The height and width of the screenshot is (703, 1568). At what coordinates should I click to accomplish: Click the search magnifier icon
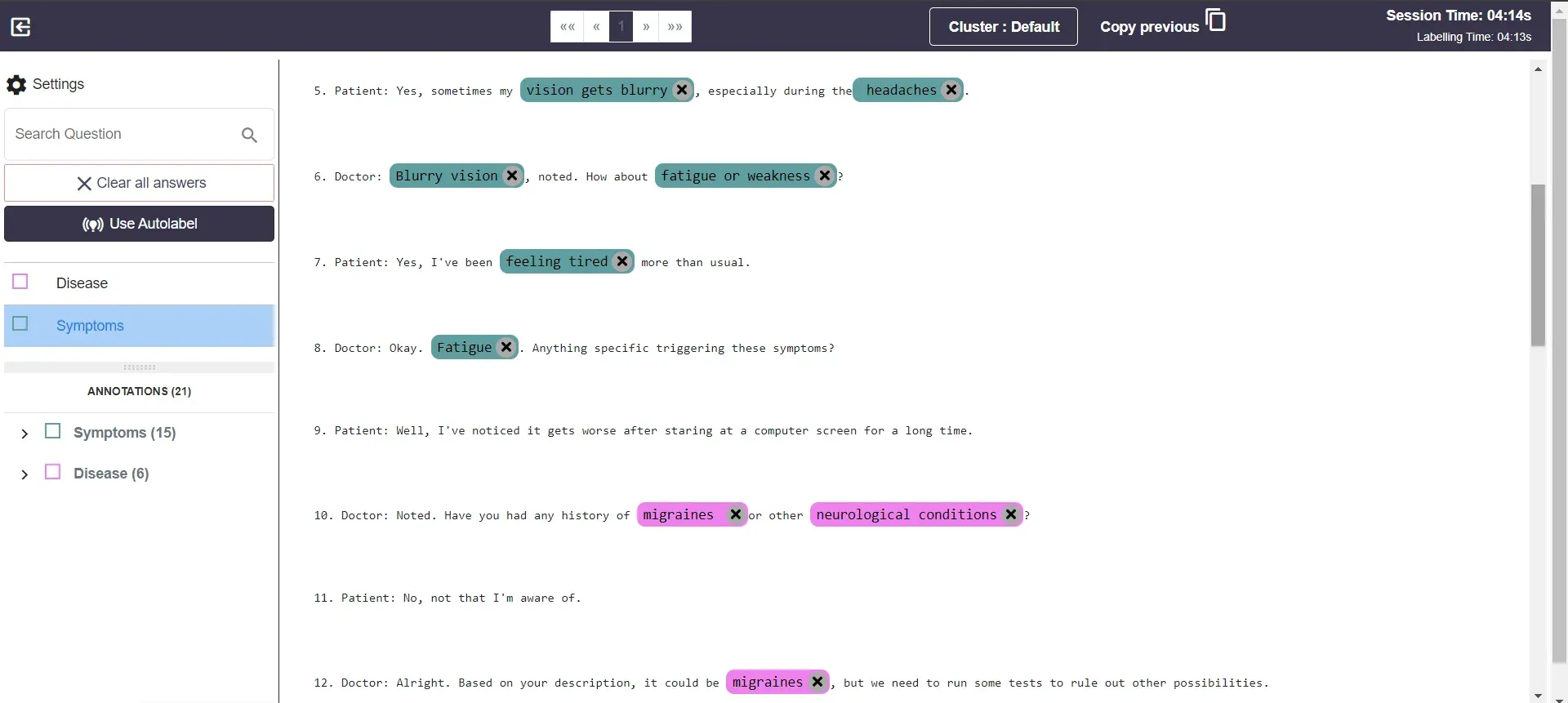pos(249,135)
